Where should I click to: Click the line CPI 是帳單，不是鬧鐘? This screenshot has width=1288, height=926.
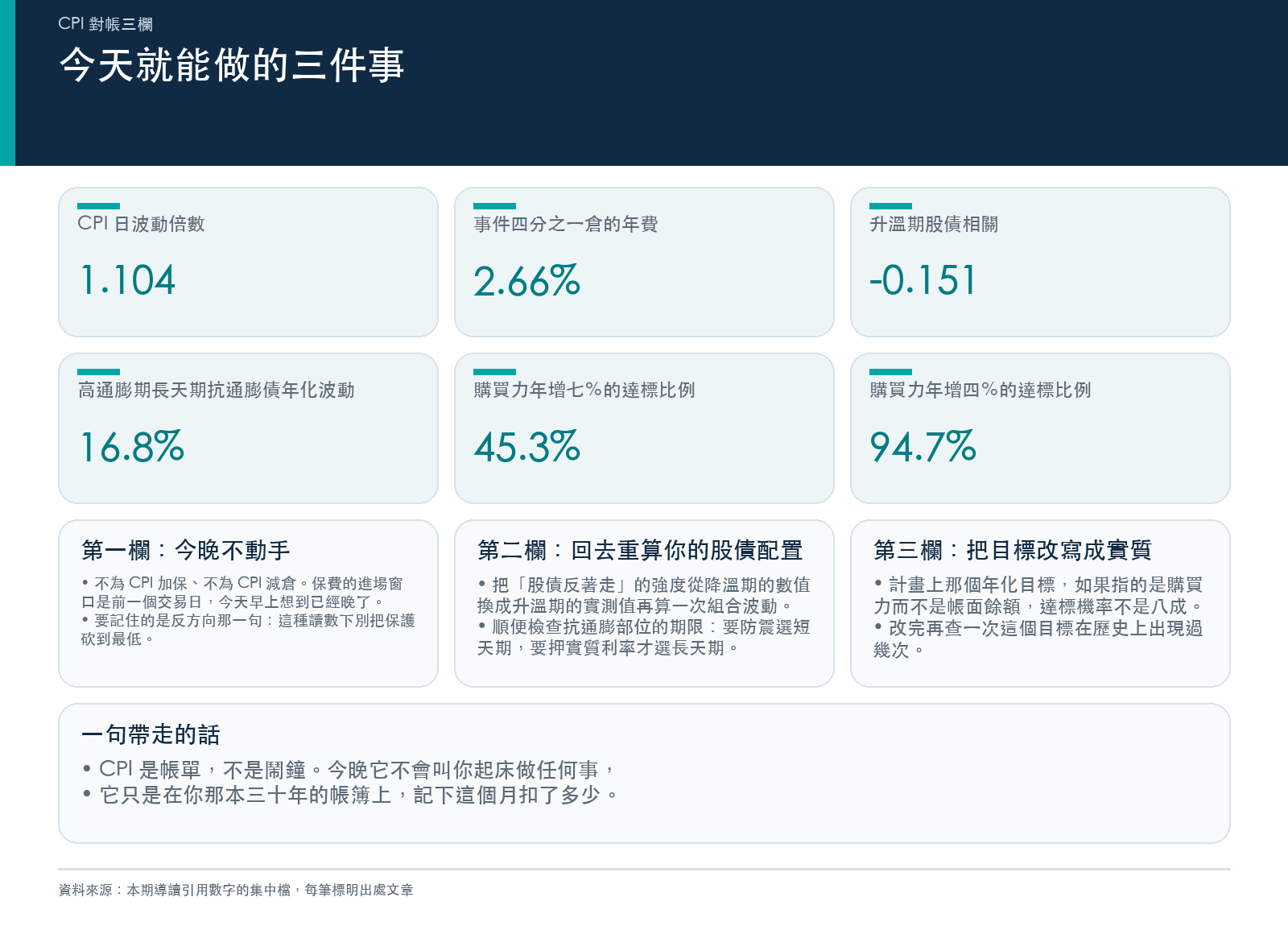(x=349, y=770)
